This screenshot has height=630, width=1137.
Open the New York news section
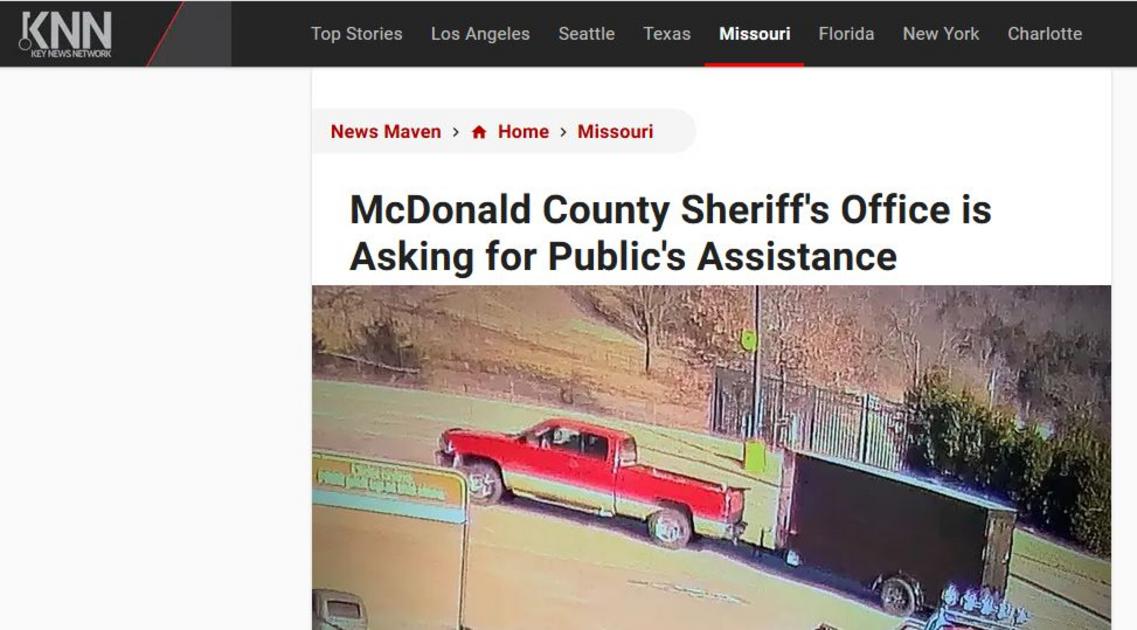click(x=940, y=34)
